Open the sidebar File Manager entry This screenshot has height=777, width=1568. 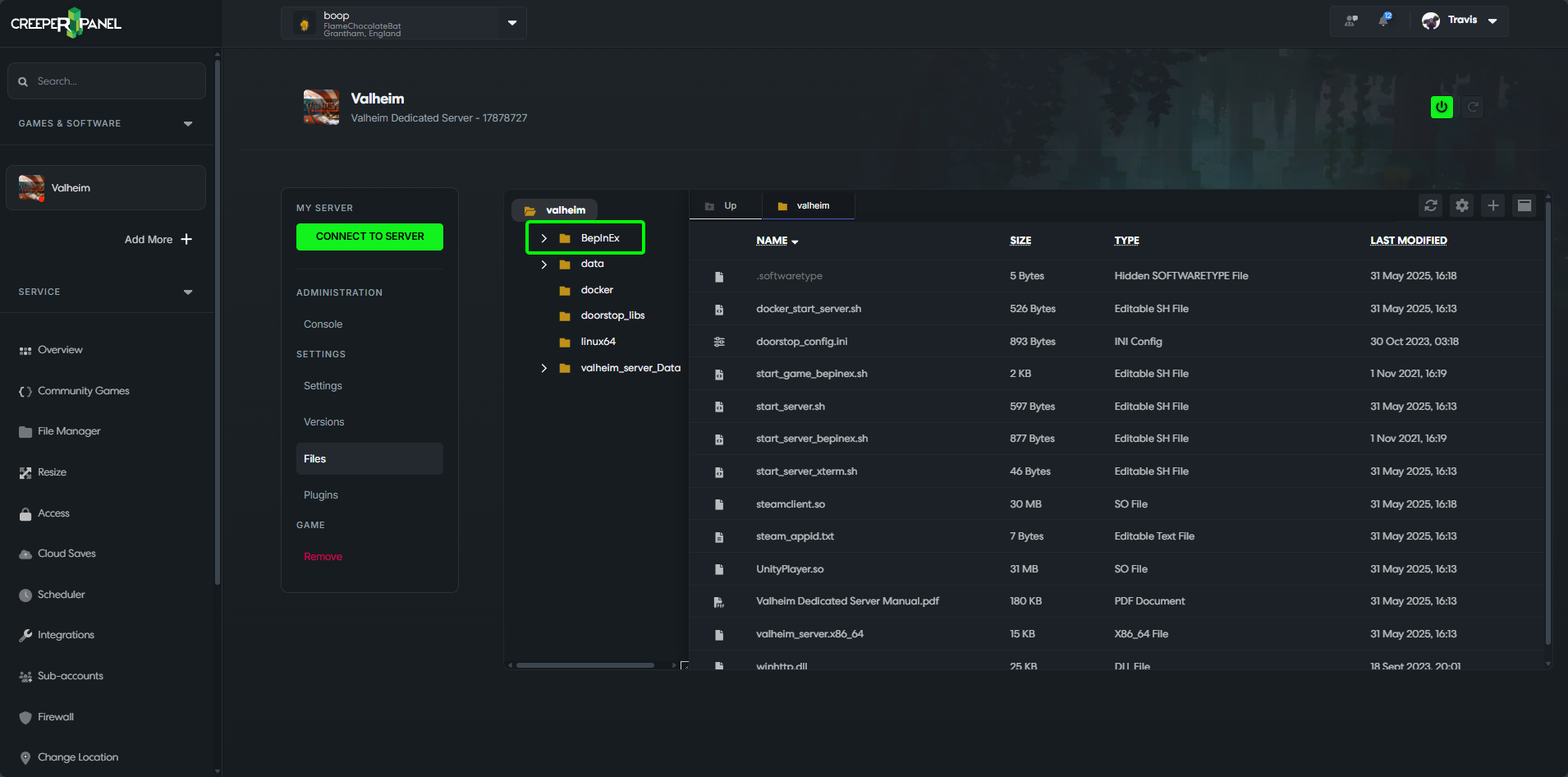click(x=60, y=431)
